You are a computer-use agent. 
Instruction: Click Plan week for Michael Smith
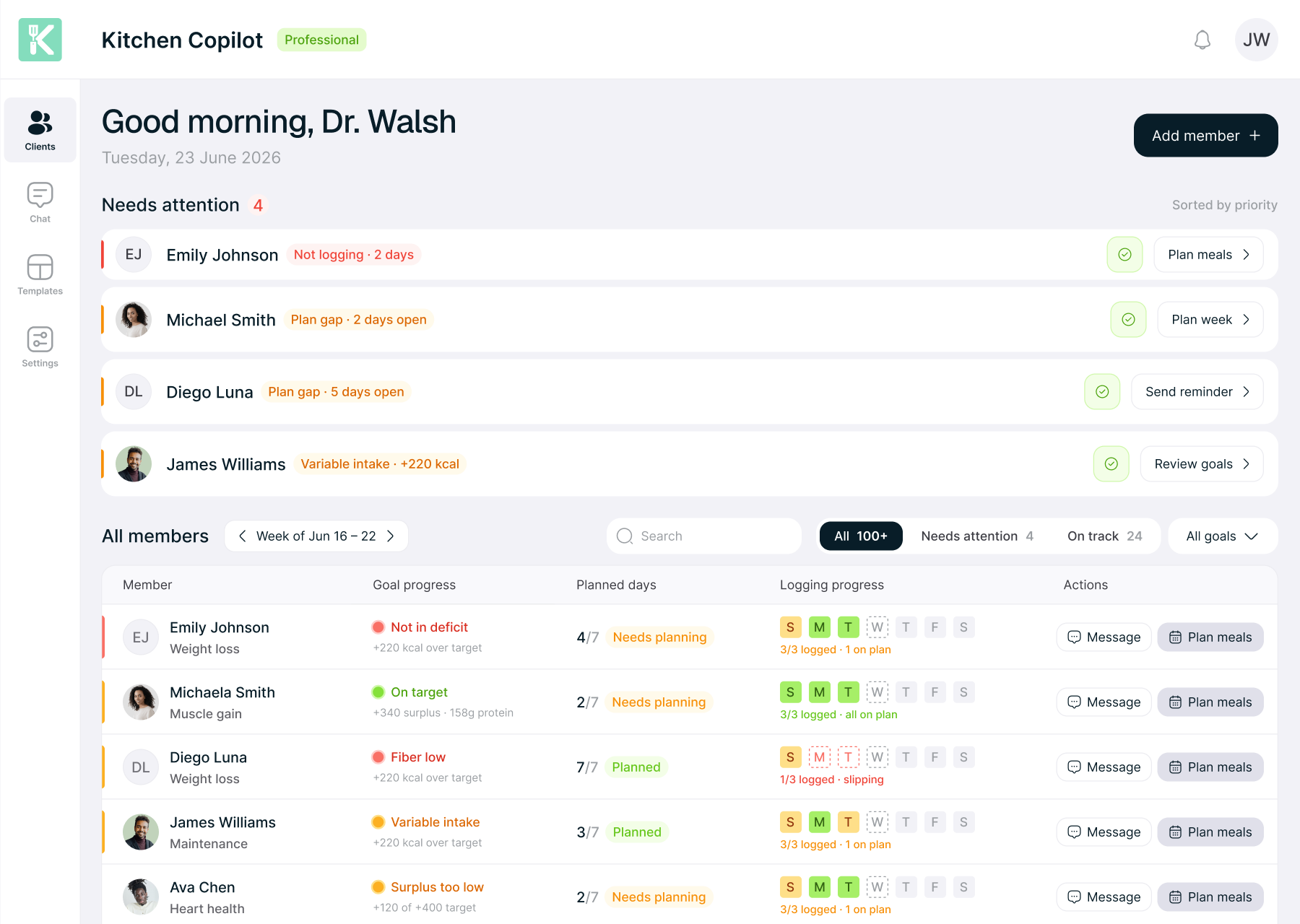pyautogui.click(x=1210, y=320)
